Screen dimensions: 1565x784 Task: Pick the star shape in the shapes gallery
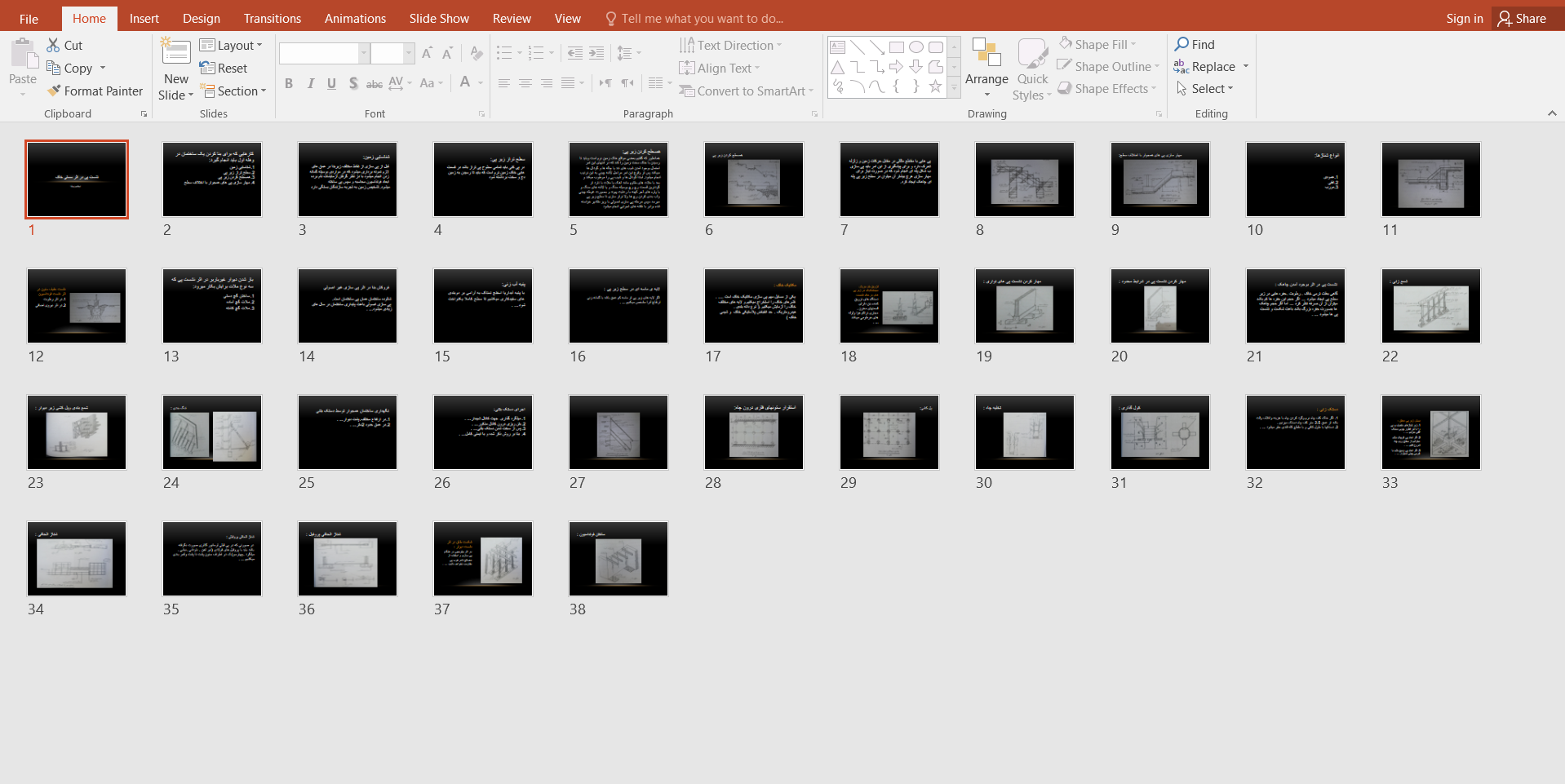(x=936, y=86)
